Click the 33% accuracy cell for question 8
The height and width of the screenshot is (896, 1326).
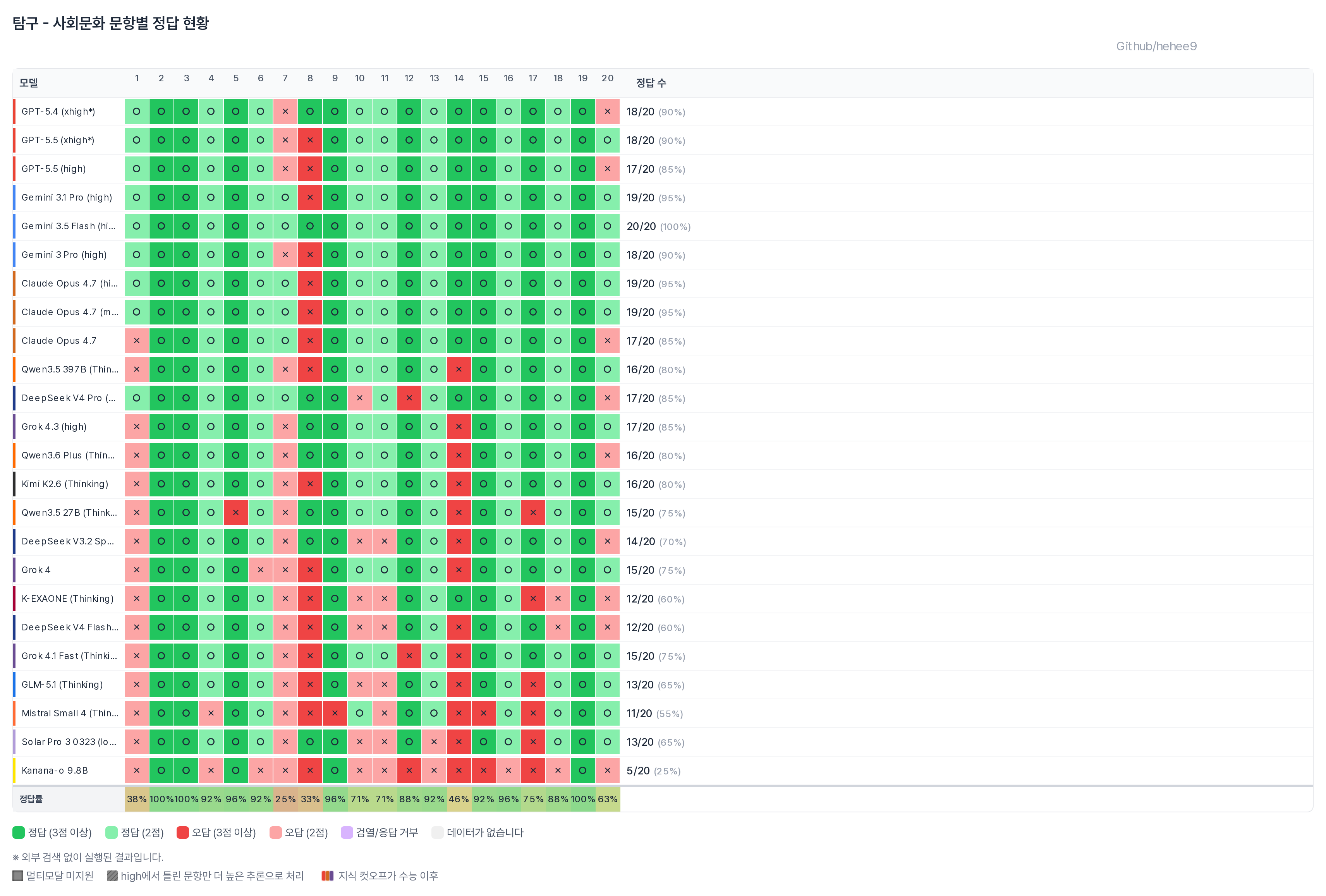310,799
